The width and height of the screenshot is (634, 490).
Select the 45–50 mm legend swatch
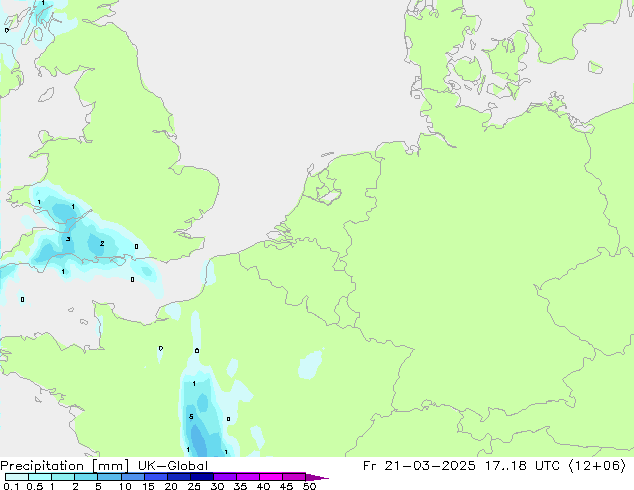tap(294, 477)
